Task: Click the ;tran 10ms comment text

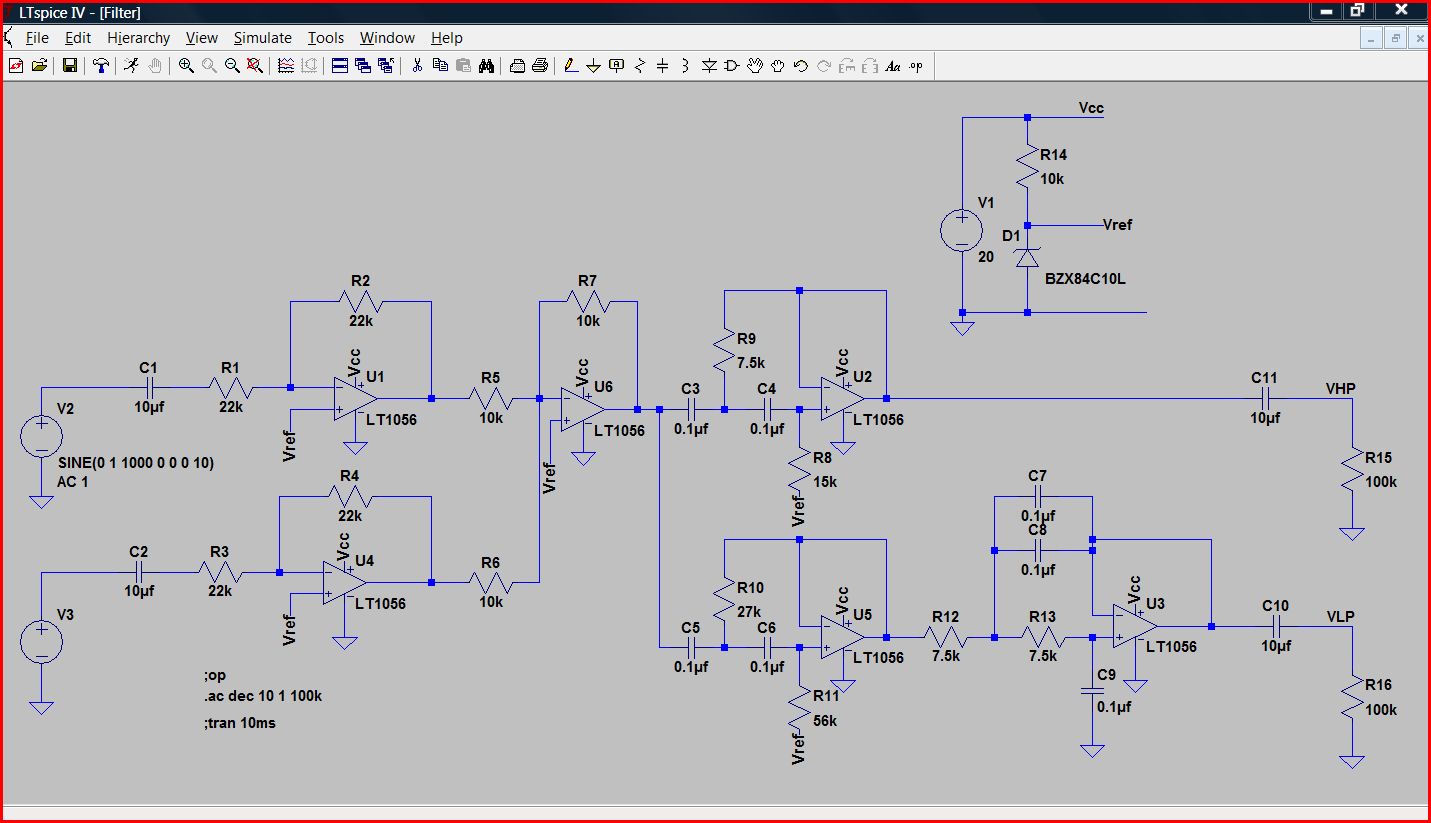Action: [x=239, y=722]
